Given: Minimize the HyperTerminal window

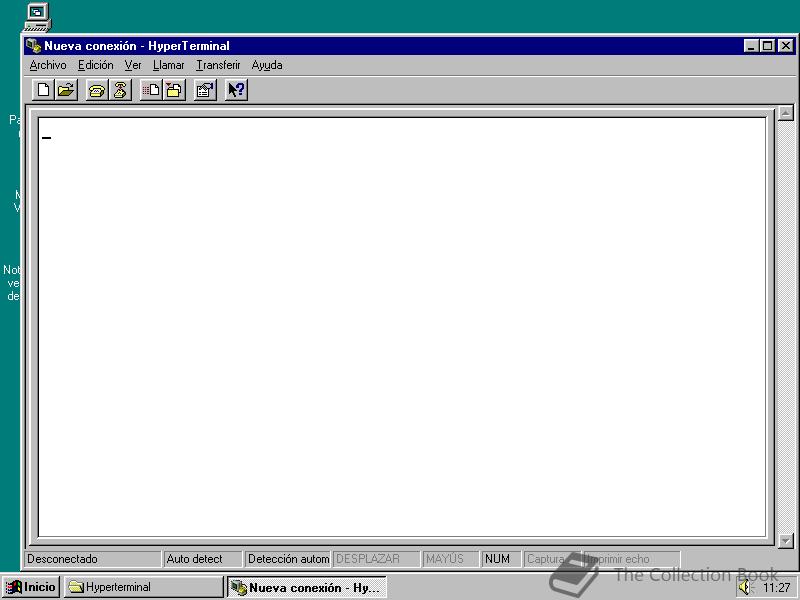Looking at the screenshot, I should click(x=751, y=46).
